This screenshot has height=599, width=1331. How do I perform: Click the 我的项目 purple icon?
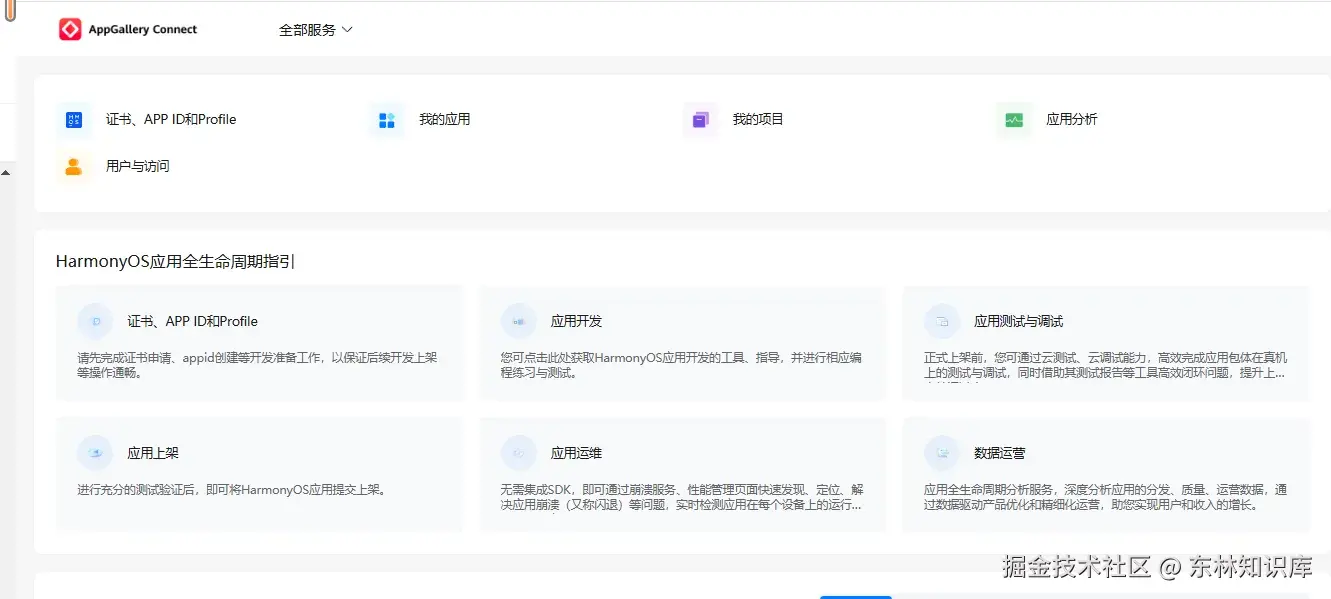700,120
